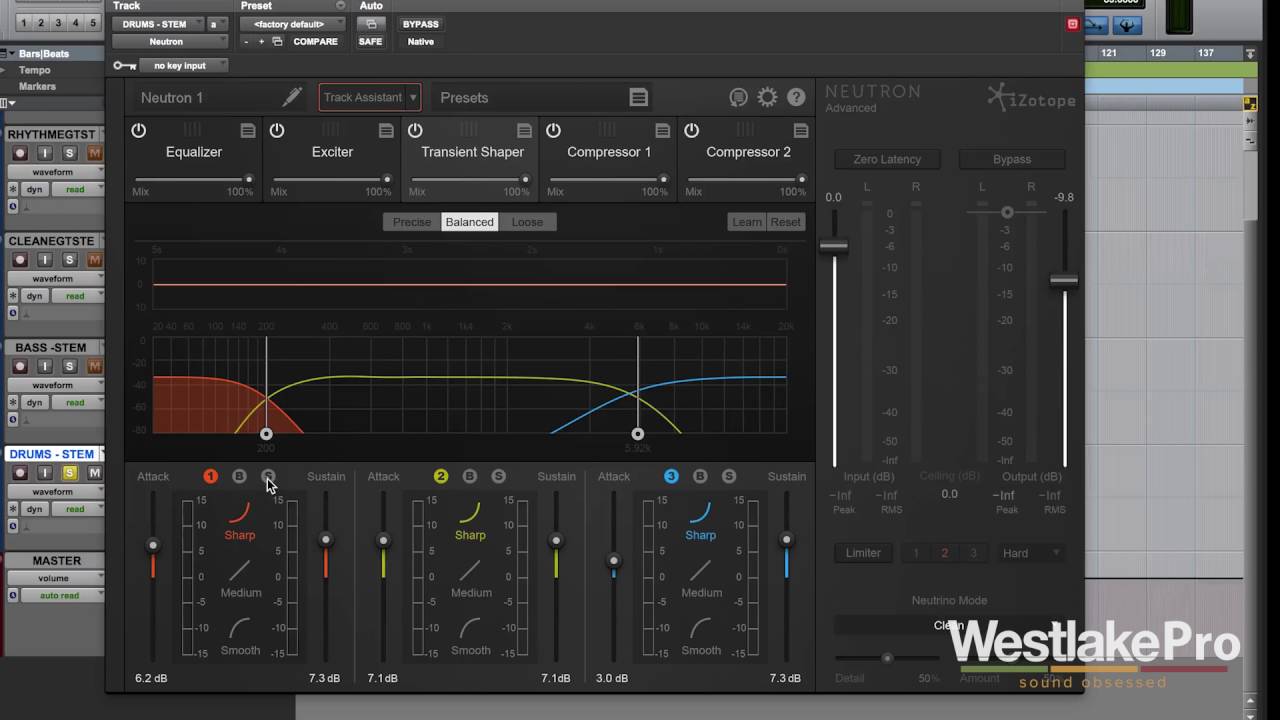Open the no key input dropdown
Viewport: 1280px width, 720px height.
pos(184,66)
